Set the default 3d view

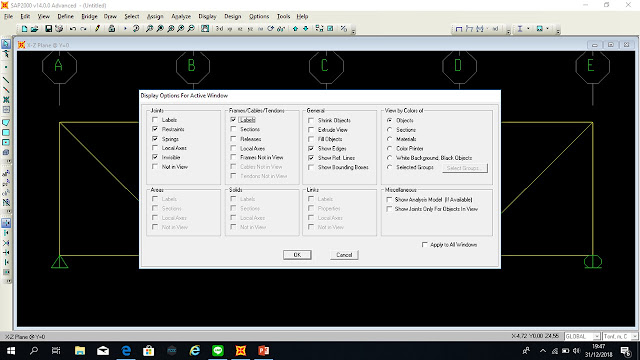tap(219, 29)
